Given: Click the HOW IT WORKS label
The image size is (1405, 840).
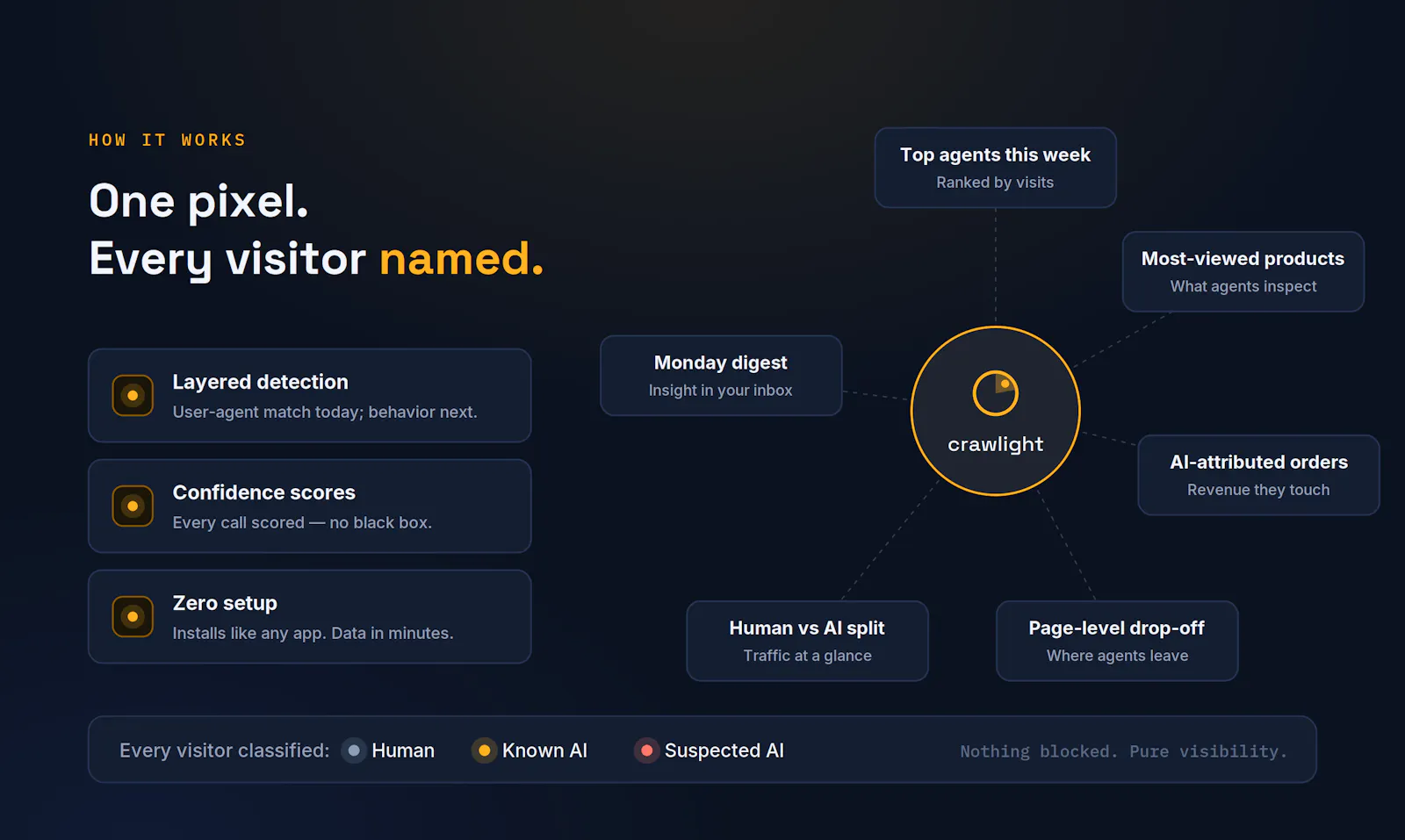Looking at the screenshot, I should [167, 140].
